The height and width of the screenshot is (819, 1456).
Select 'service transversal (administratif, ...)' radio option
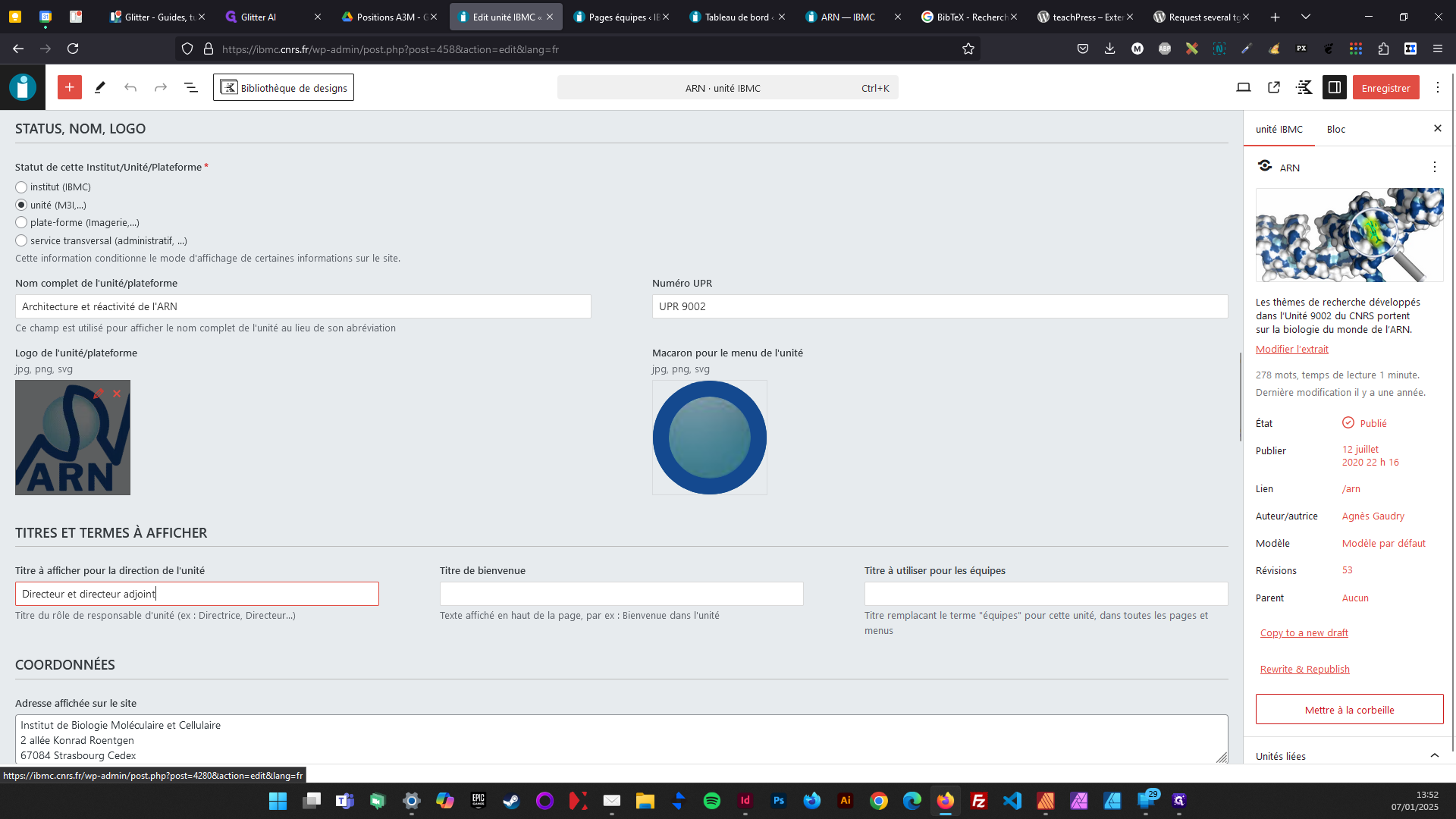(21, 241)
